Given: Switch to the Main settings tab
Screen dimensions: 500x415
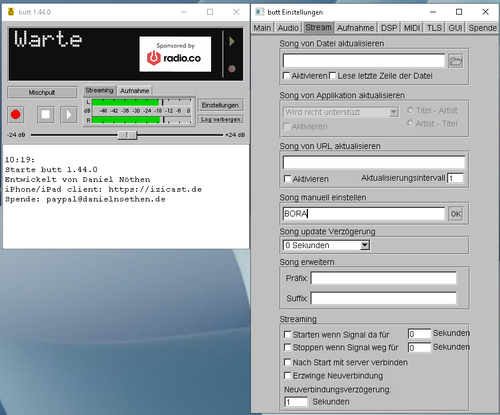Looking at the screenshot, I should [262, 28].
